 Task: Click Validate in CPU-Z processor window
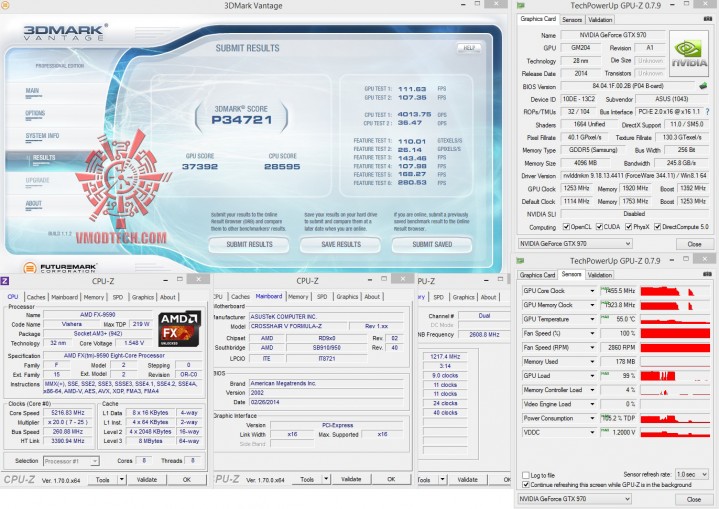(x=147, y=479)
